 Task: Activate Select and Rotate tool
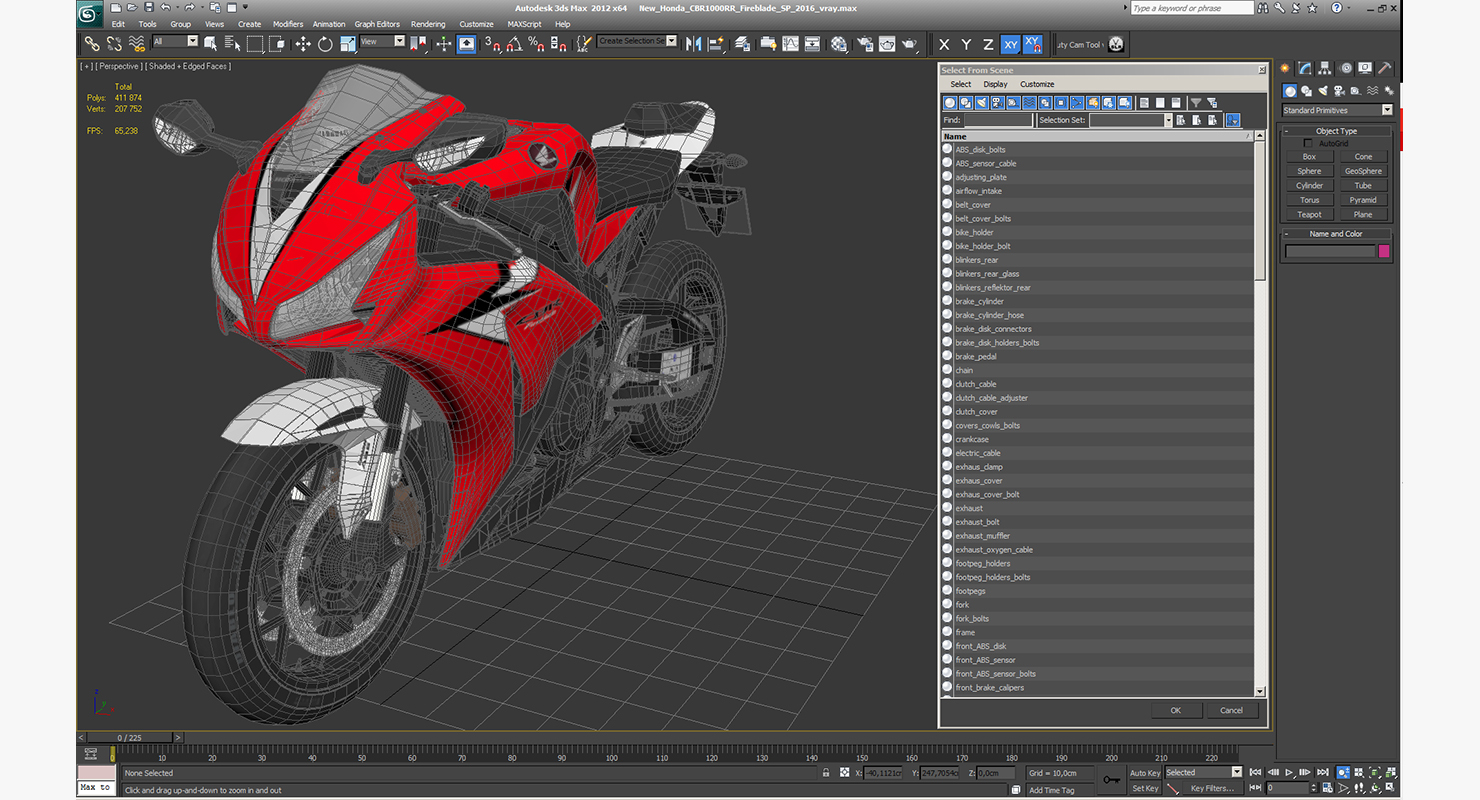(x=325, y=44)
